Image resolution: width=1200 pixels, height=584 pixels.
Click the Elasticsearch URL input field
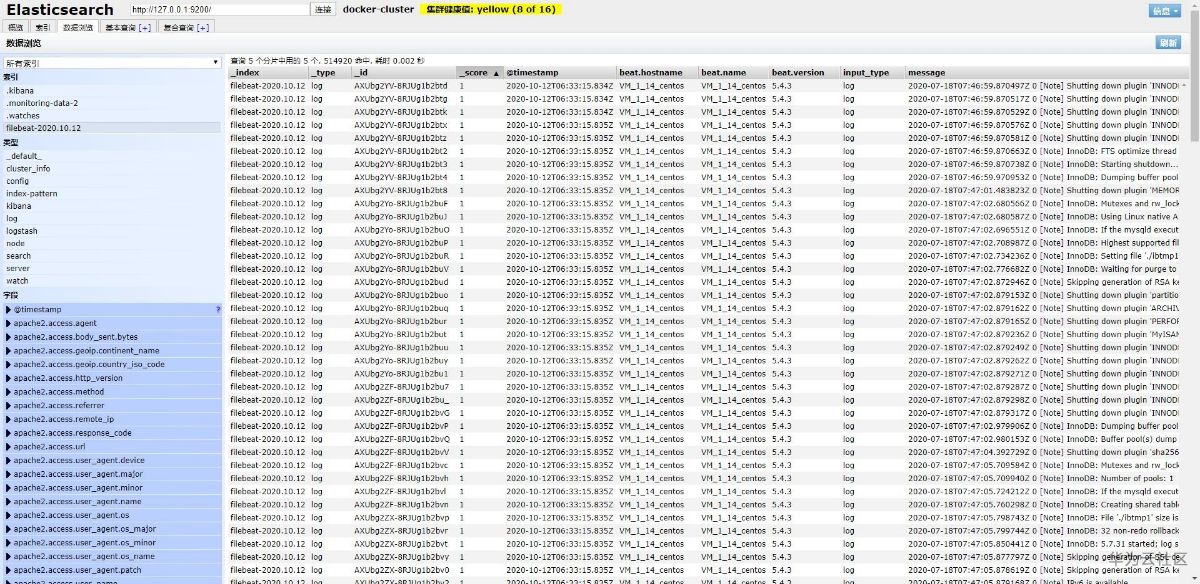[219, 9]
